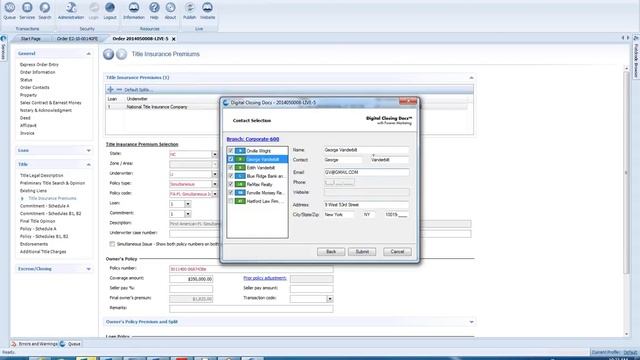Screen dimensions: 640x360
Task: Open the Information ribbon icon
Action: pos(134,10)
